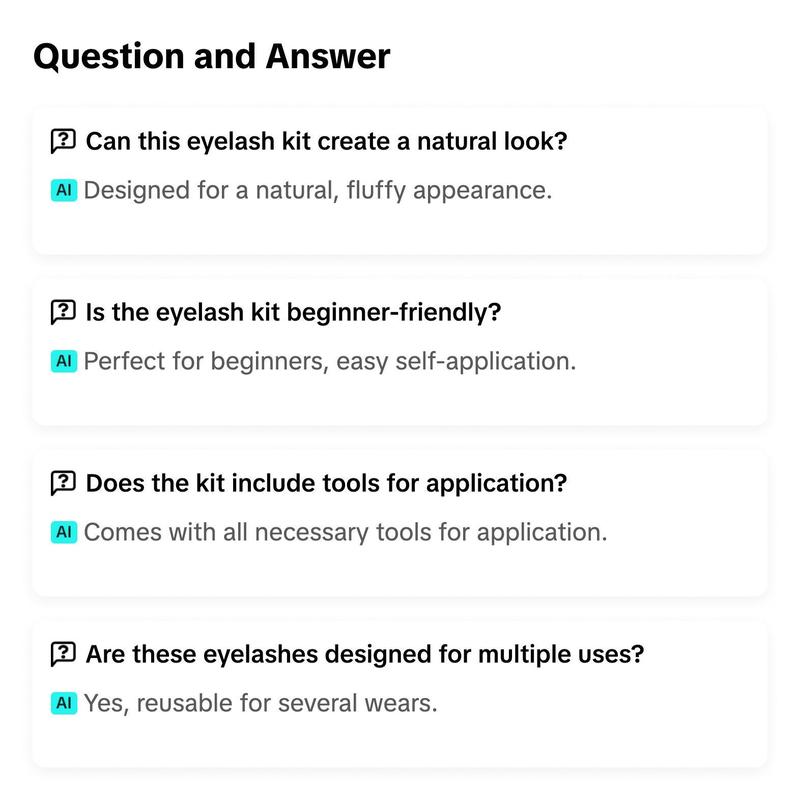Open the question "Is the eyelash kit beginner-friendly?"
The width and height of the screenshot is (800, 800).
293,312
